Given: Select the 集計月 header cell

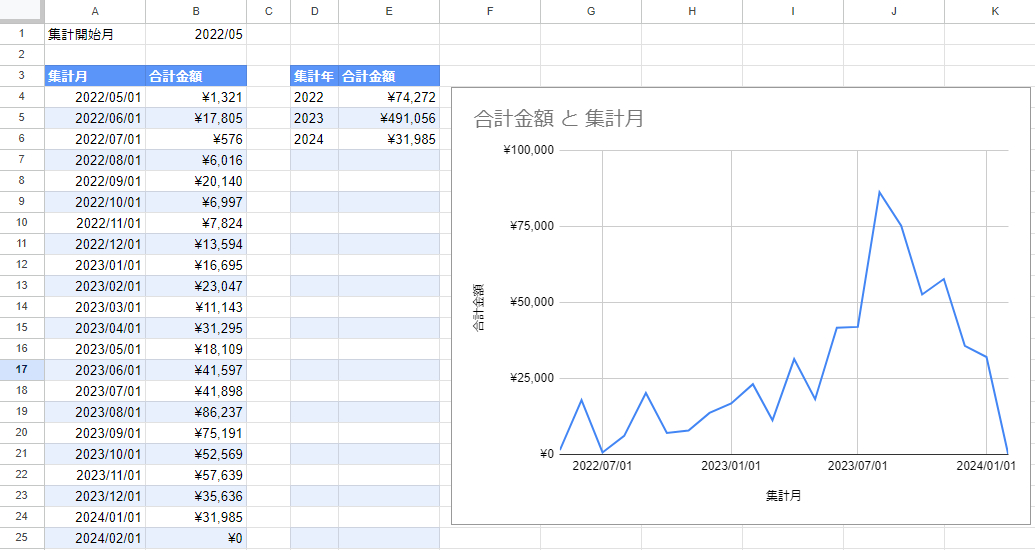Looking at the screenshot, I should 95,76.
